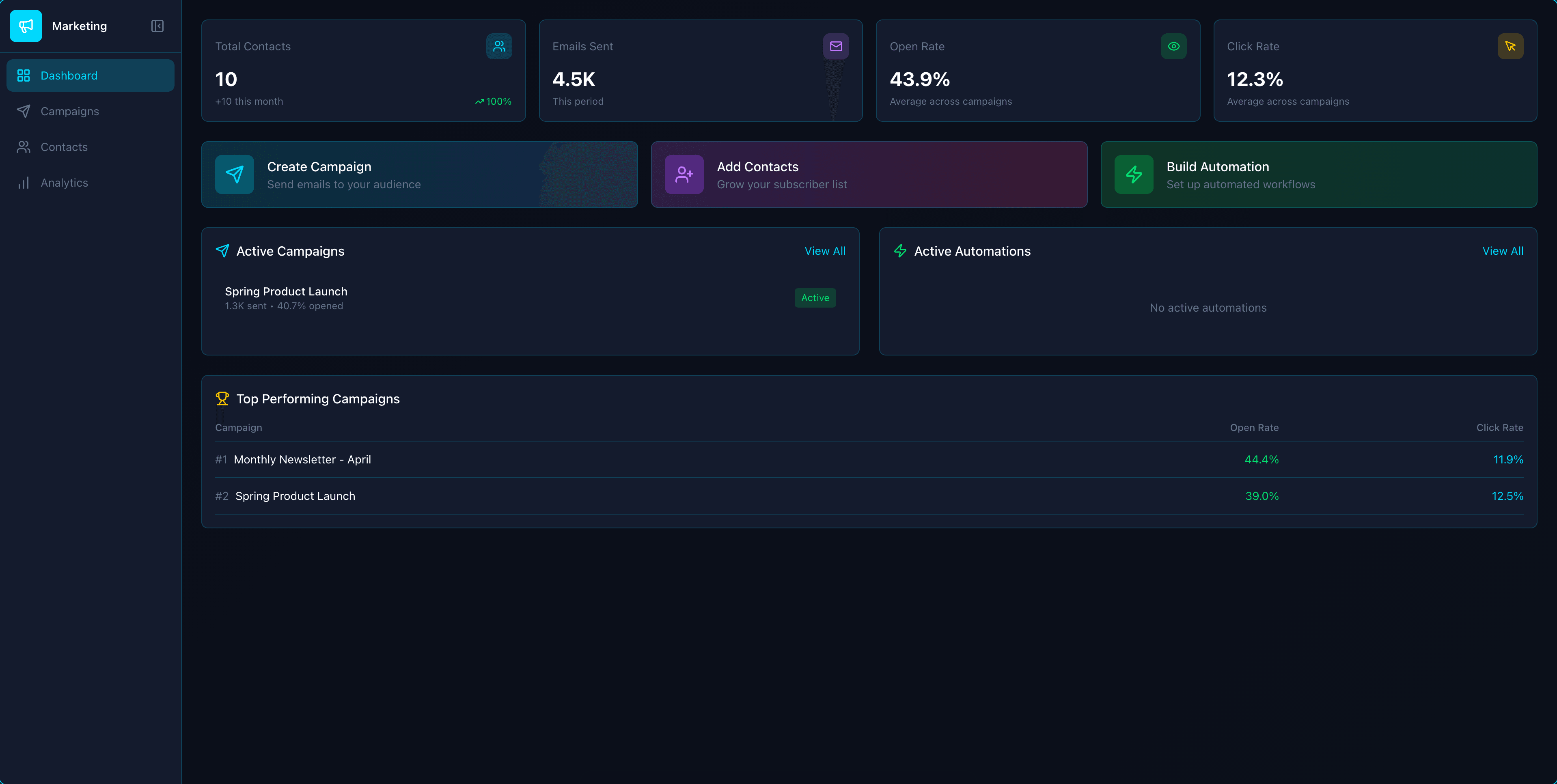The width and height of the screenshot is (1557, 784).
Task: Click the paper plane icon beside Active Campaigns
Action: tap(222, 251)
